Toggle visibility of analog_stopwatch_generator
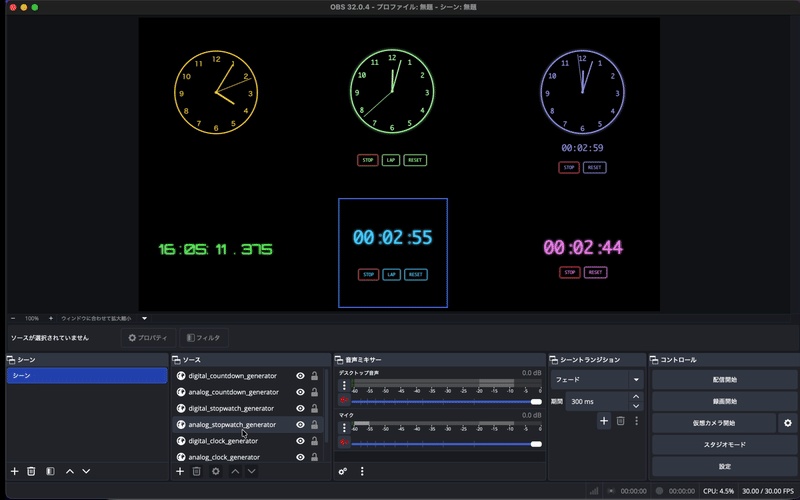 pos(300,424)
